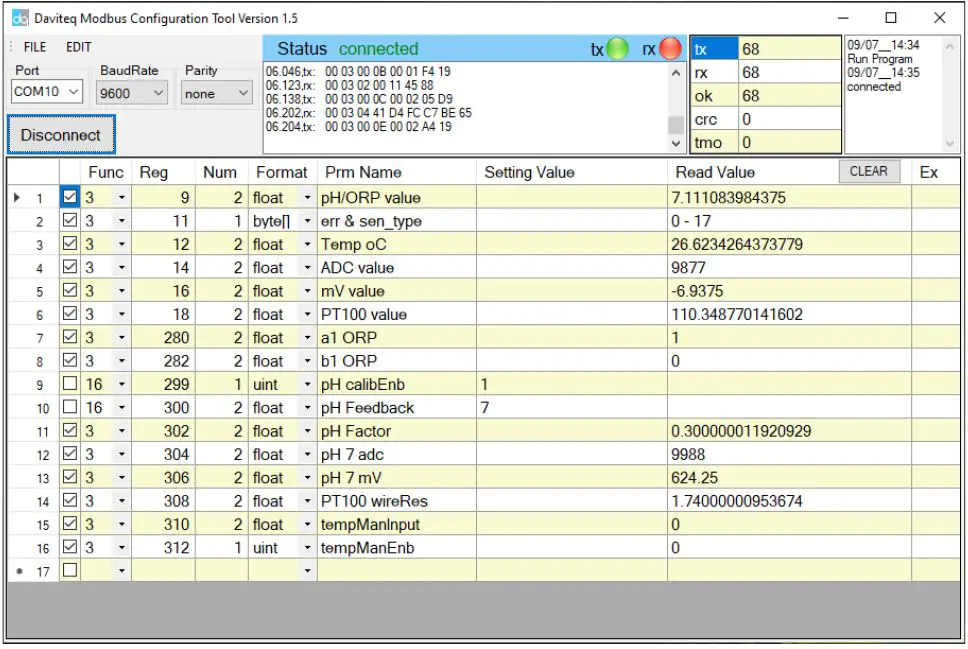Toggle the tempManEnb row checkbox
The height and width of the screenshot is (649, 968).
coord(70,547)
